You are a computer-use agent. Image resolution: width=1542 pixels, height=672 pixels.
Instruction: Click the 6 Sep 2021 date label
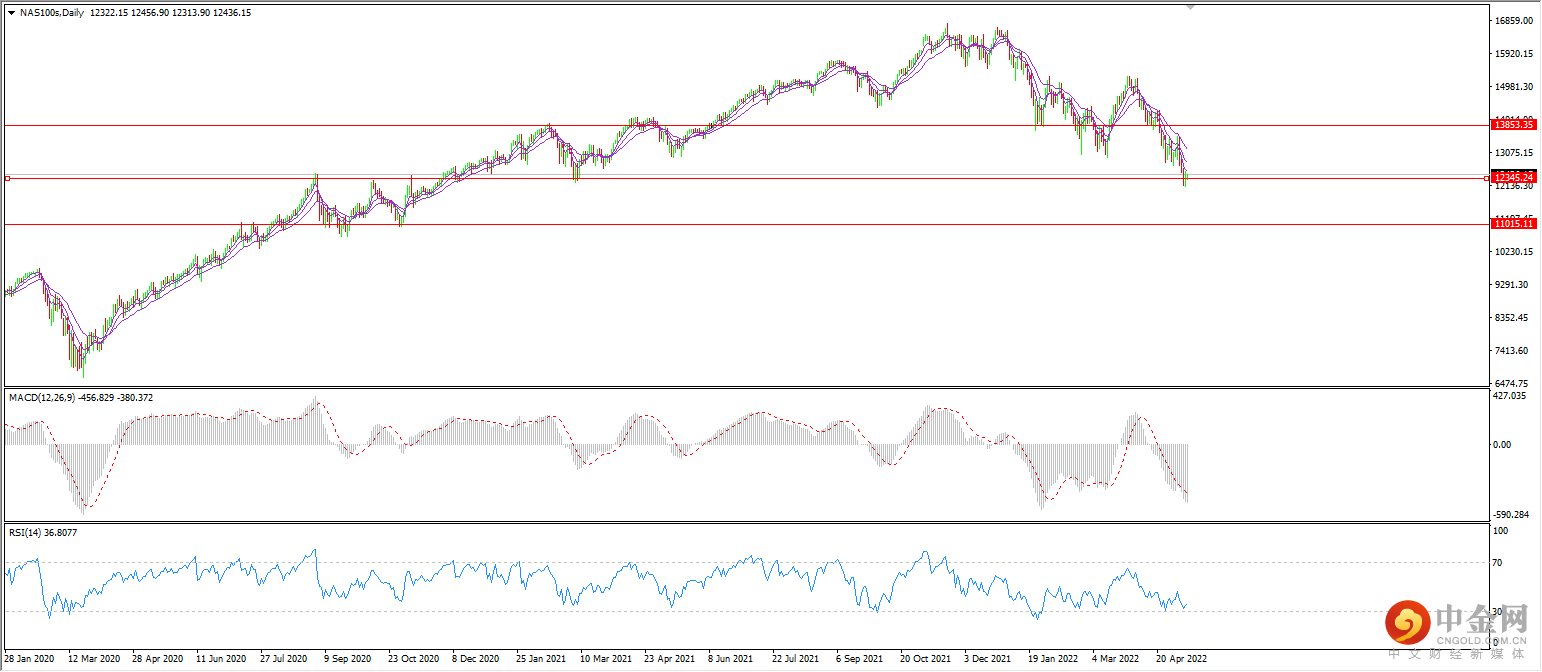pyautogui.click(x=861, y=659)
